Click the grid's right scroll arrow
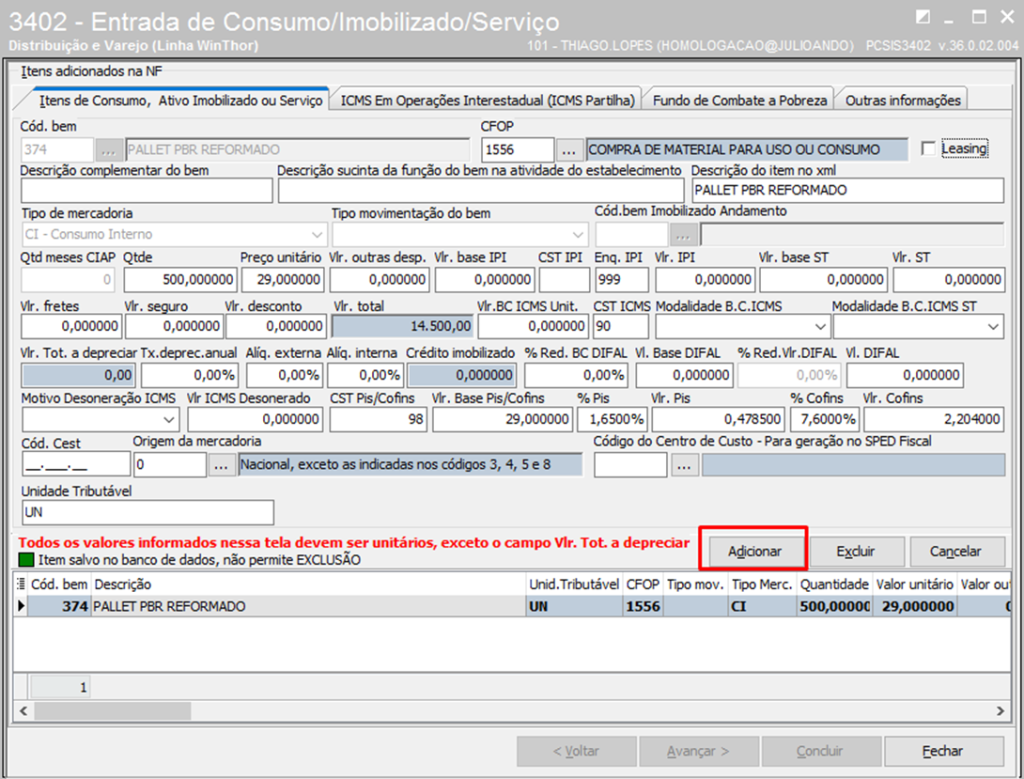The image size is (1024, 779). (x=996, y=710)
